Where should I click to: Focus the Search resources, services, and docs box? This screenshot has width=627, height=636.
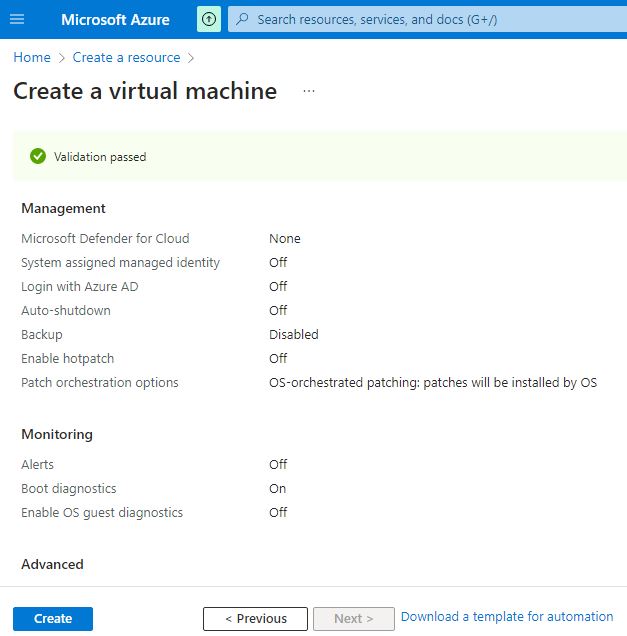pyautogui.click(x=420, y=19)
